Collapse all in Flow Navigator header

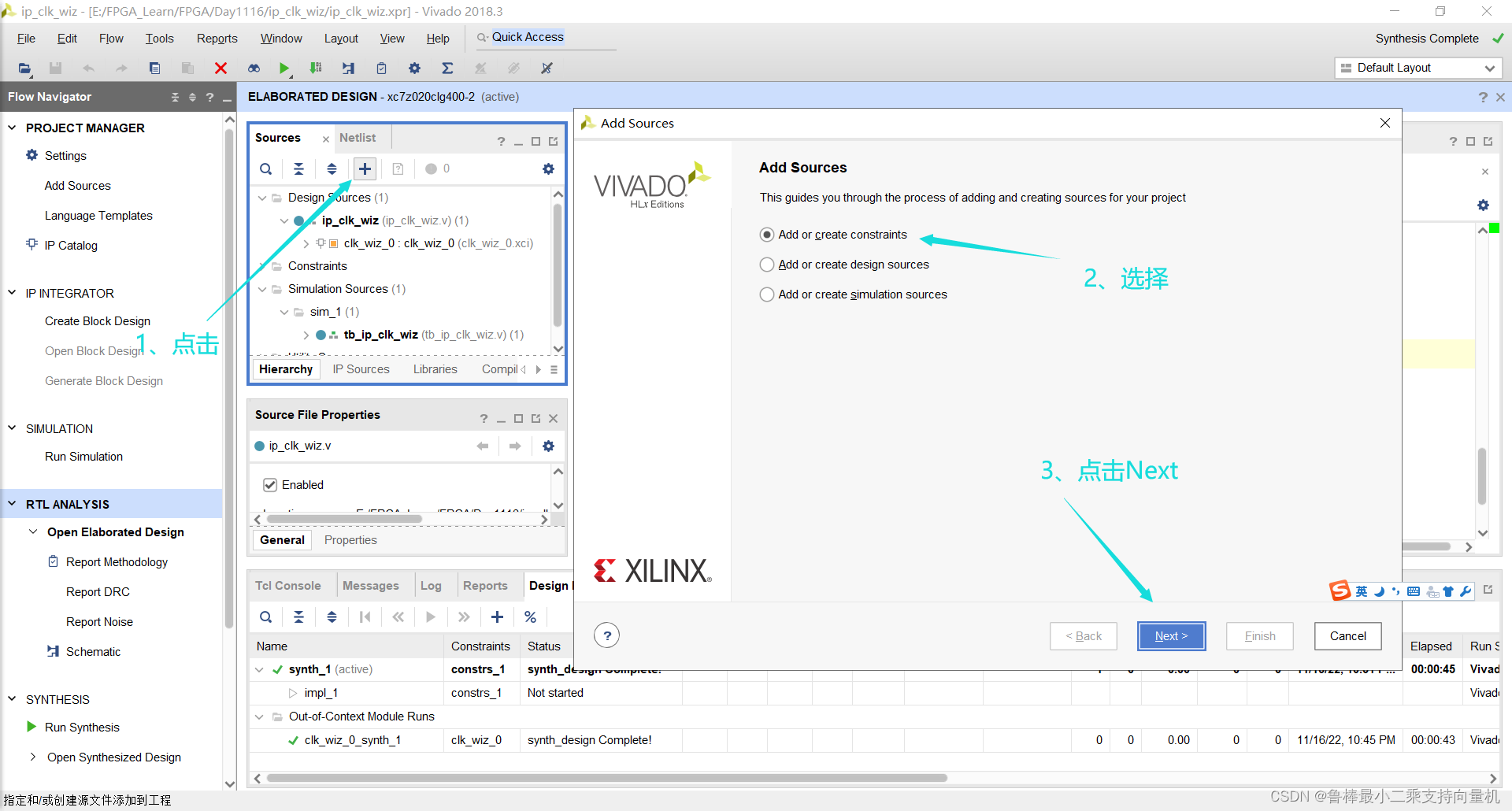pyautogui.click(x=175, y=97)
